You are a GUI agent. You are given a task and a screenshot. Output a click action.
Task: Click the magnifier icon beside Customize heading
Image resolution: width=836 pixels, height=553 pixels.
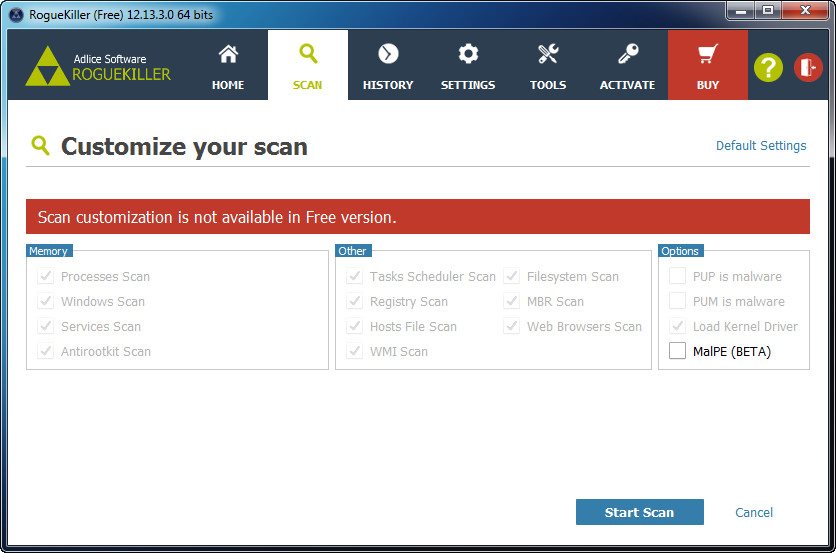coord(41,145)
